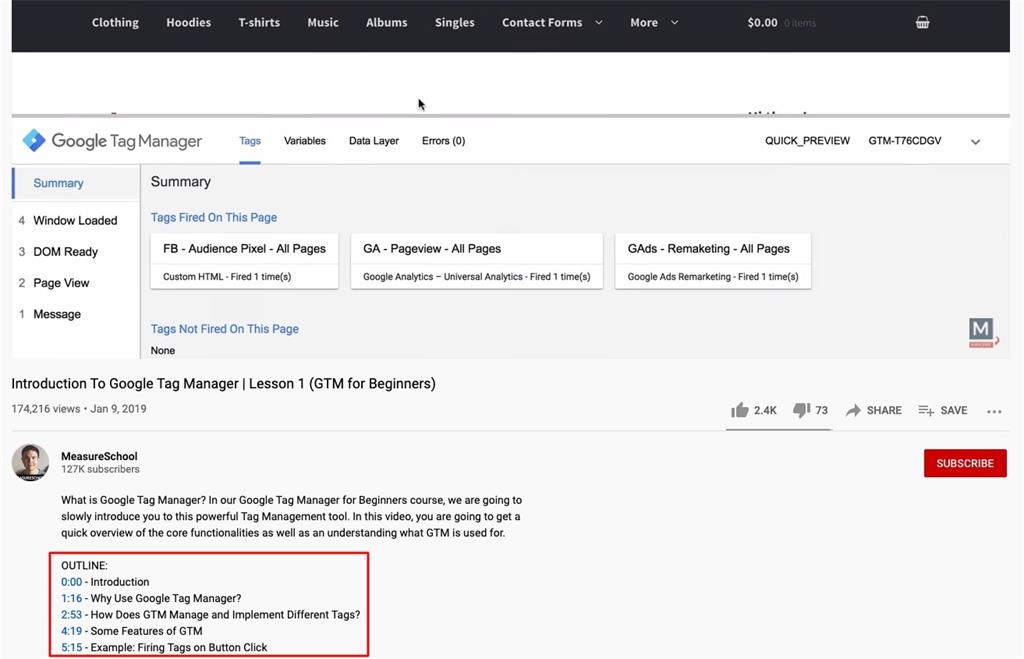Collapse the GTM debug panel chevron
The image size is (1024, 659).
tap(975, 142)
